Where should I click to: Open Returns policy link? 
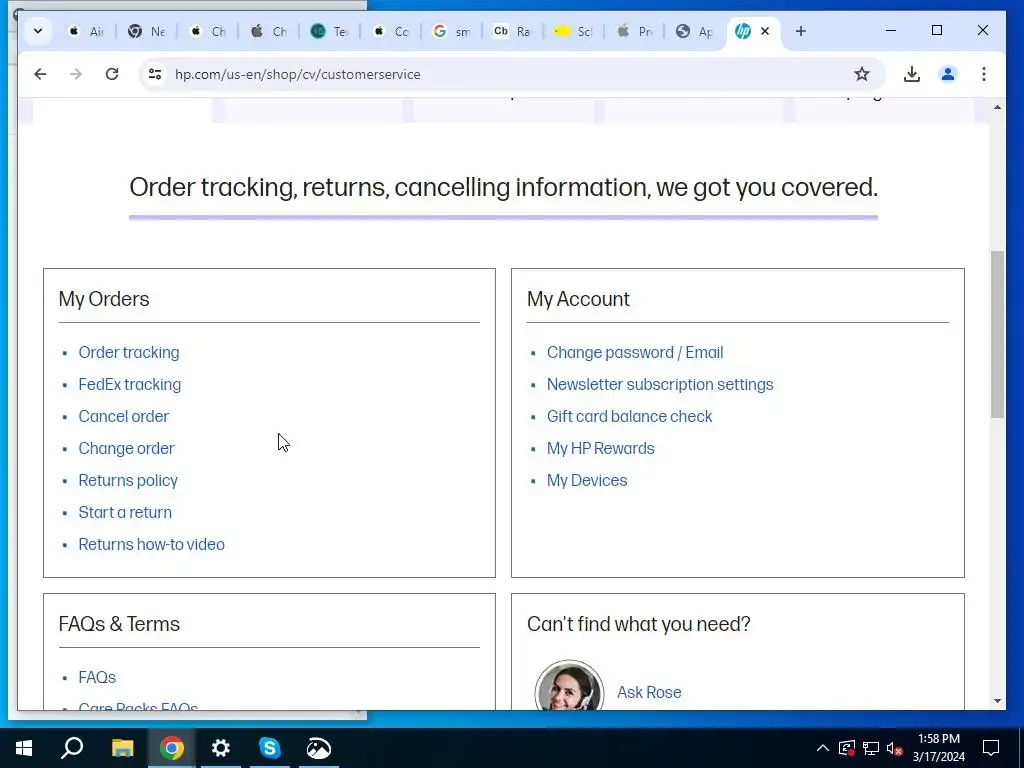pyautogui.click(x=128, y=481)
